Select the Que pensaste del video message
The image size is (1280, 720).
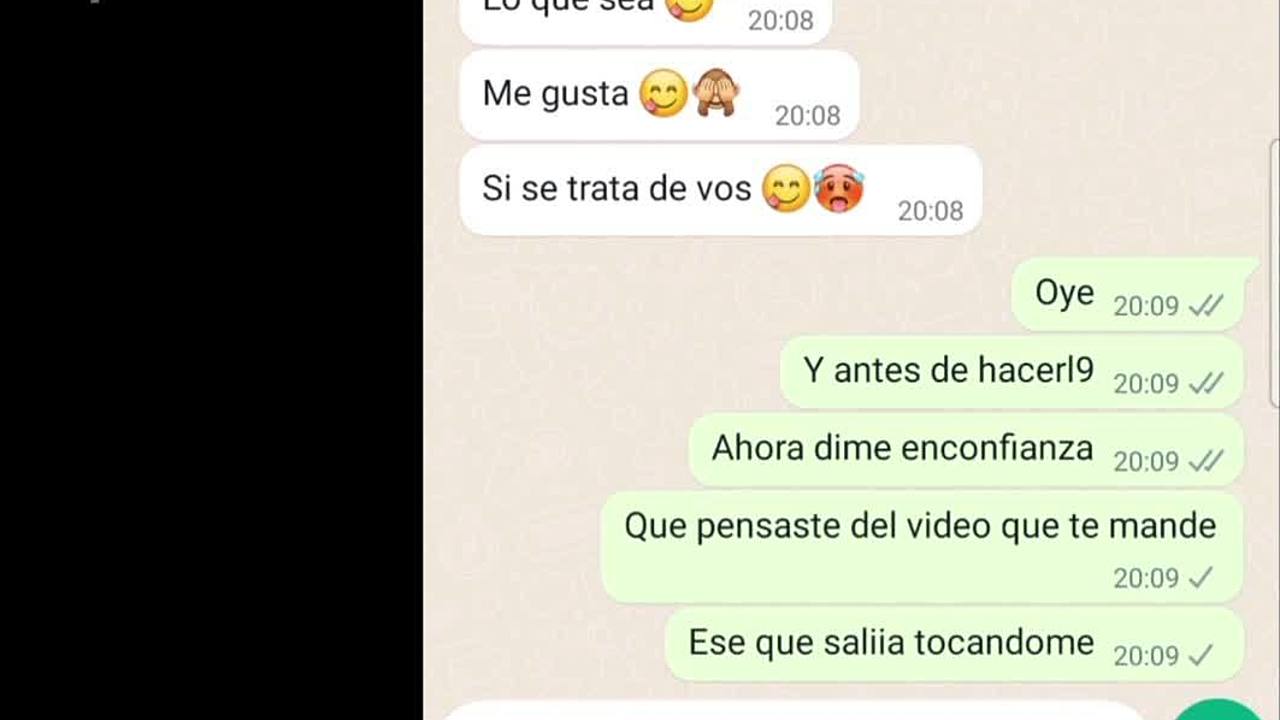(922, 547)
